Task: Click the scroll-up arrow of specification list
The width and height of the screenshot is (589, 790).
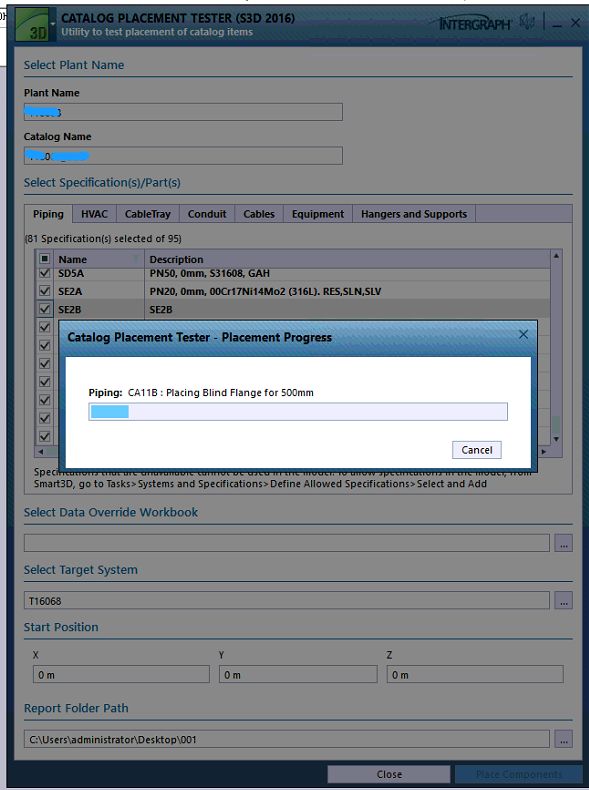Action: 556,256
